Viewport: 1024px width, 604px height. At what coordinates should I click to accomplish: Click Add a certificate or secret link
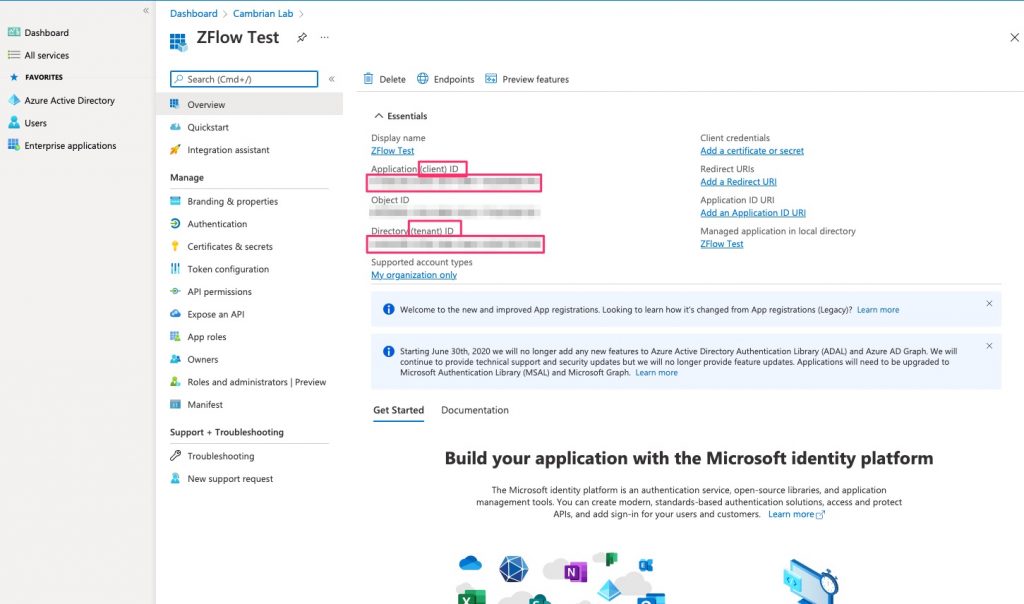coord(752,150)
